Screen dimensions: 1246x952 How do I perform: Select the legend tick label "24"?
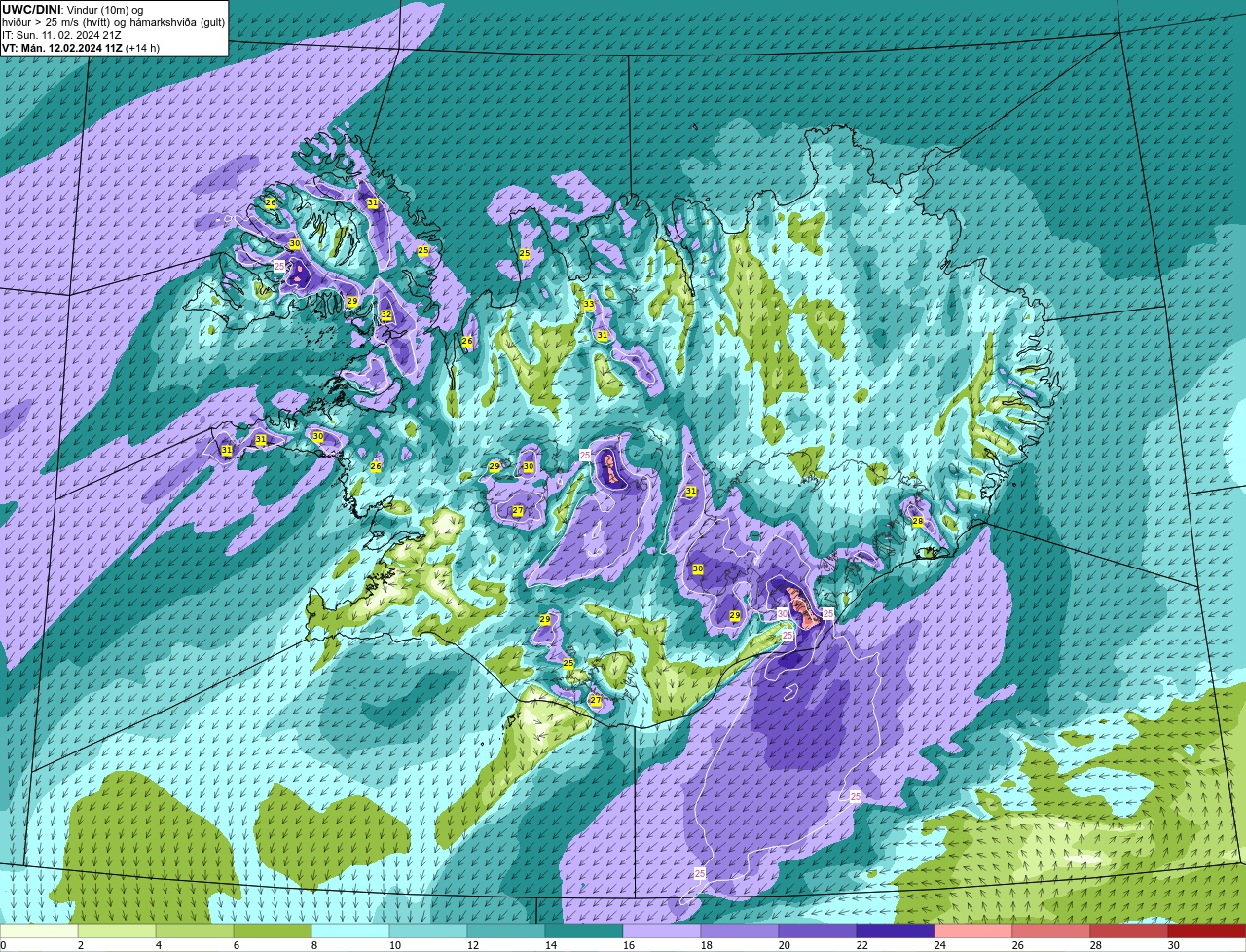click(940, 945)
